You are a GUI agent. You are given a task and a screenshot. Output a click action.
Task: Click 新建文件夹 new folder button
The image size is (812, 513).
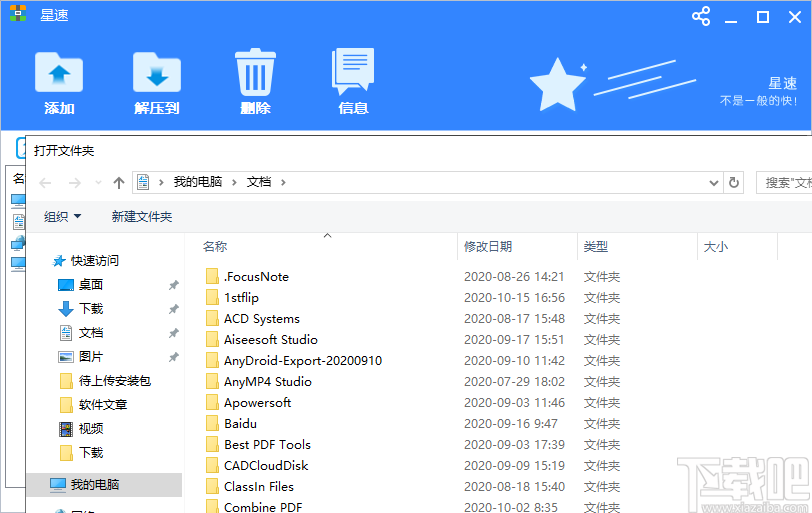[x=141, y=216]
